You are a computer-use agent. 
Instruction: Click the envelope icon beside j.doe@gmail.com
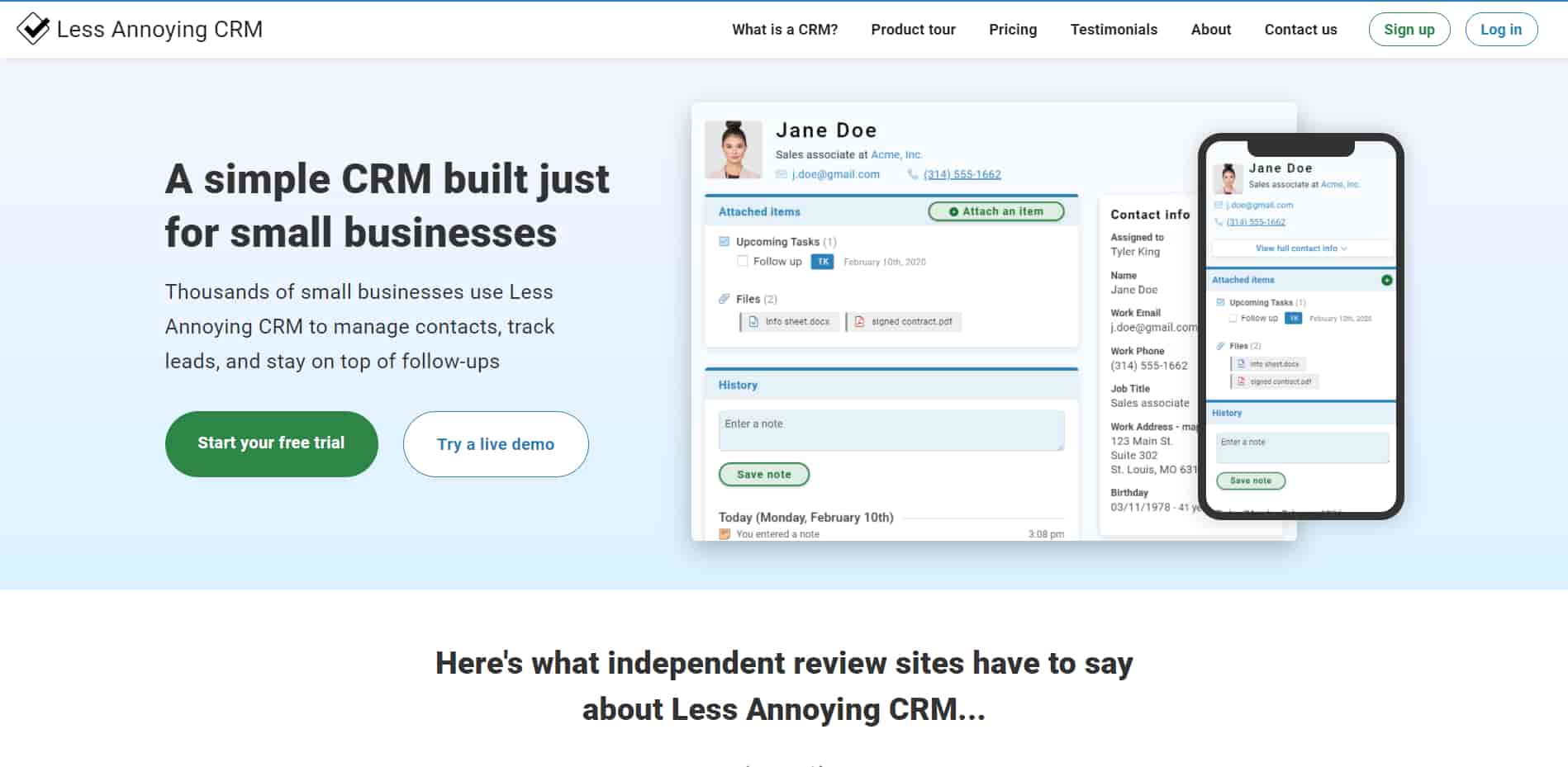[x=782, y=174]
